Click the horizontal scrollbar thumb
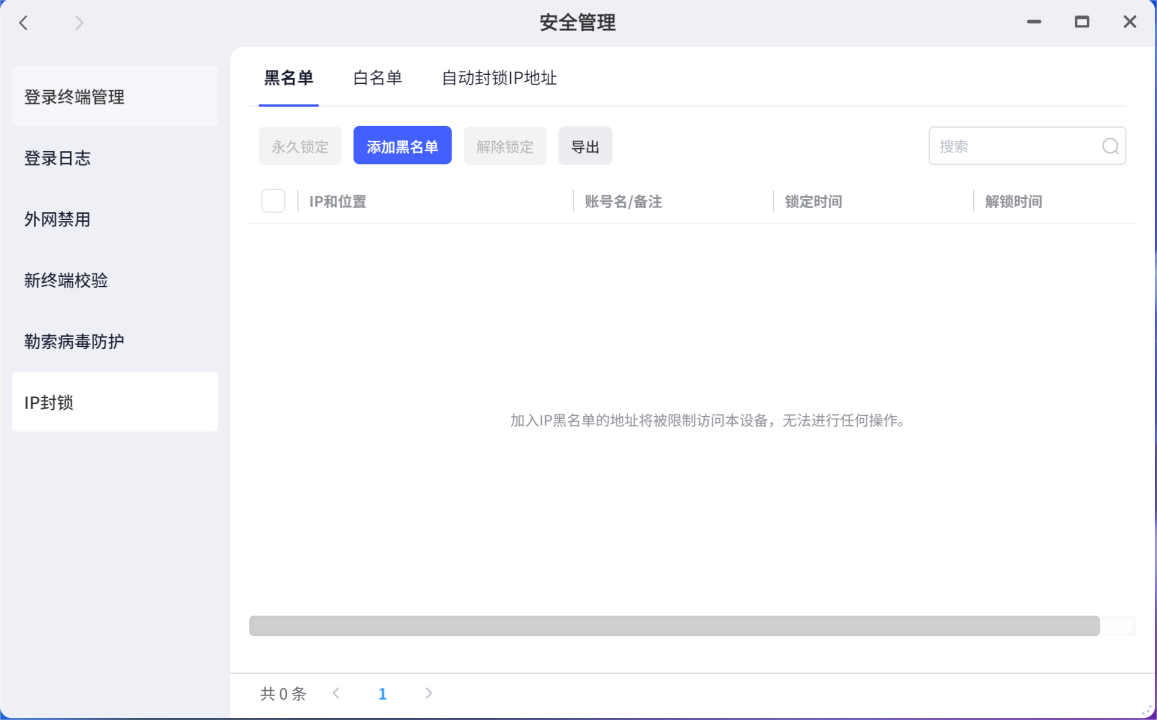This screenshot has height=720, width=1157. 674,626
